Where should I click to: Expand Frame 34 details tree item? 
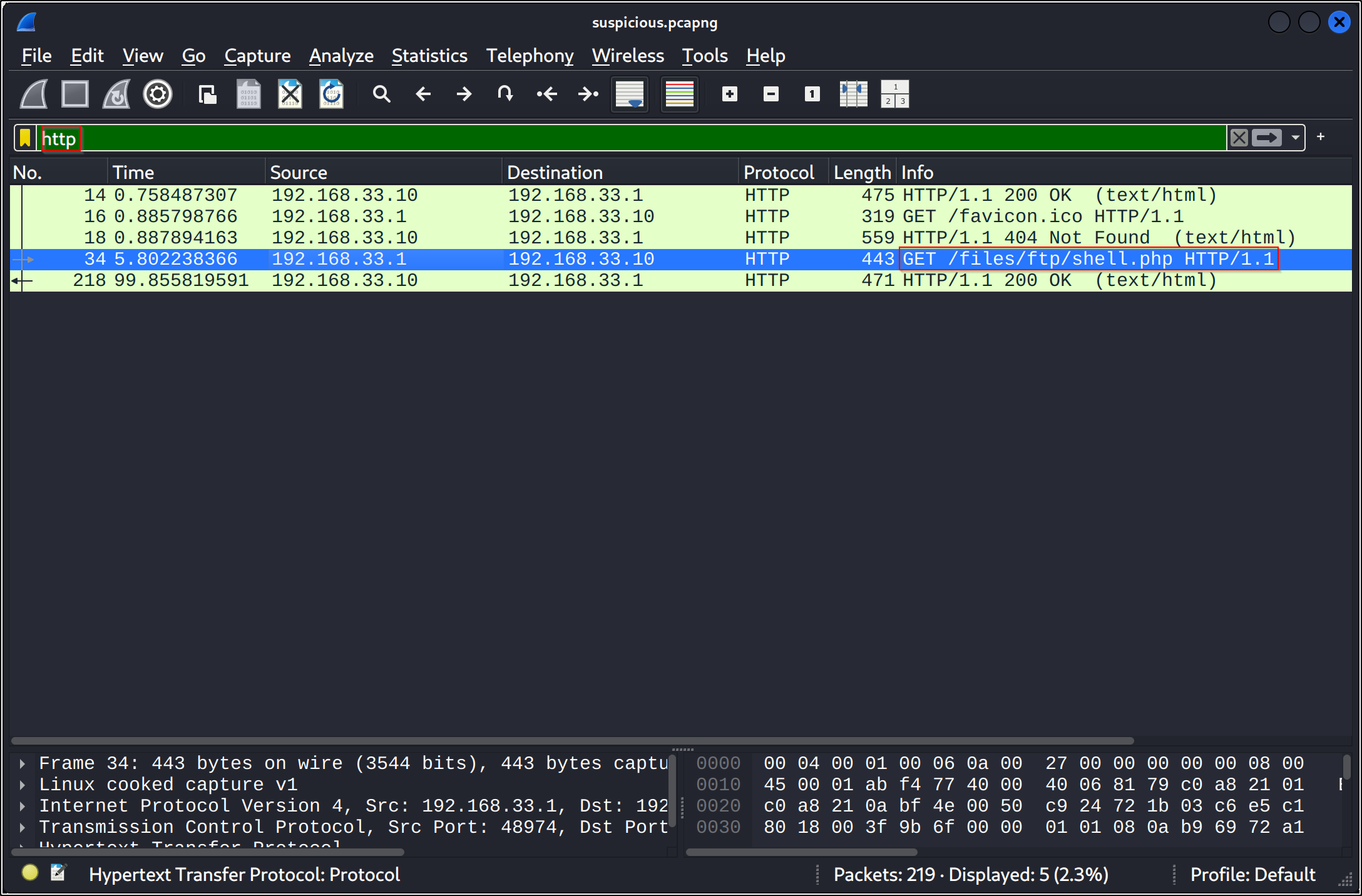23,763
